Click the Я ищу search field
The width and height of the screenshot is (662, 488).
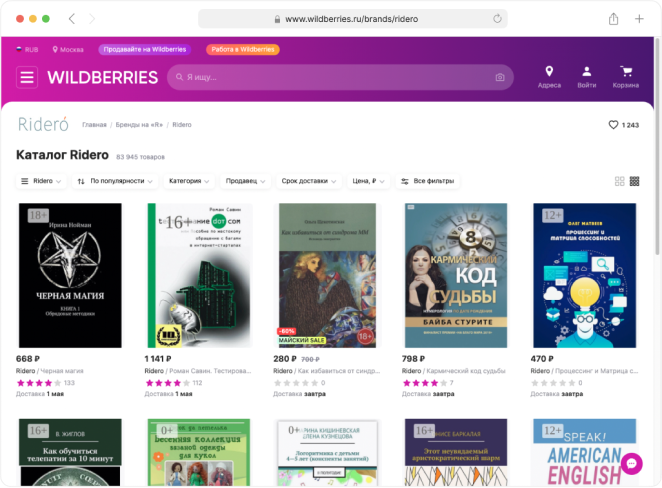(x=330, y=77)
